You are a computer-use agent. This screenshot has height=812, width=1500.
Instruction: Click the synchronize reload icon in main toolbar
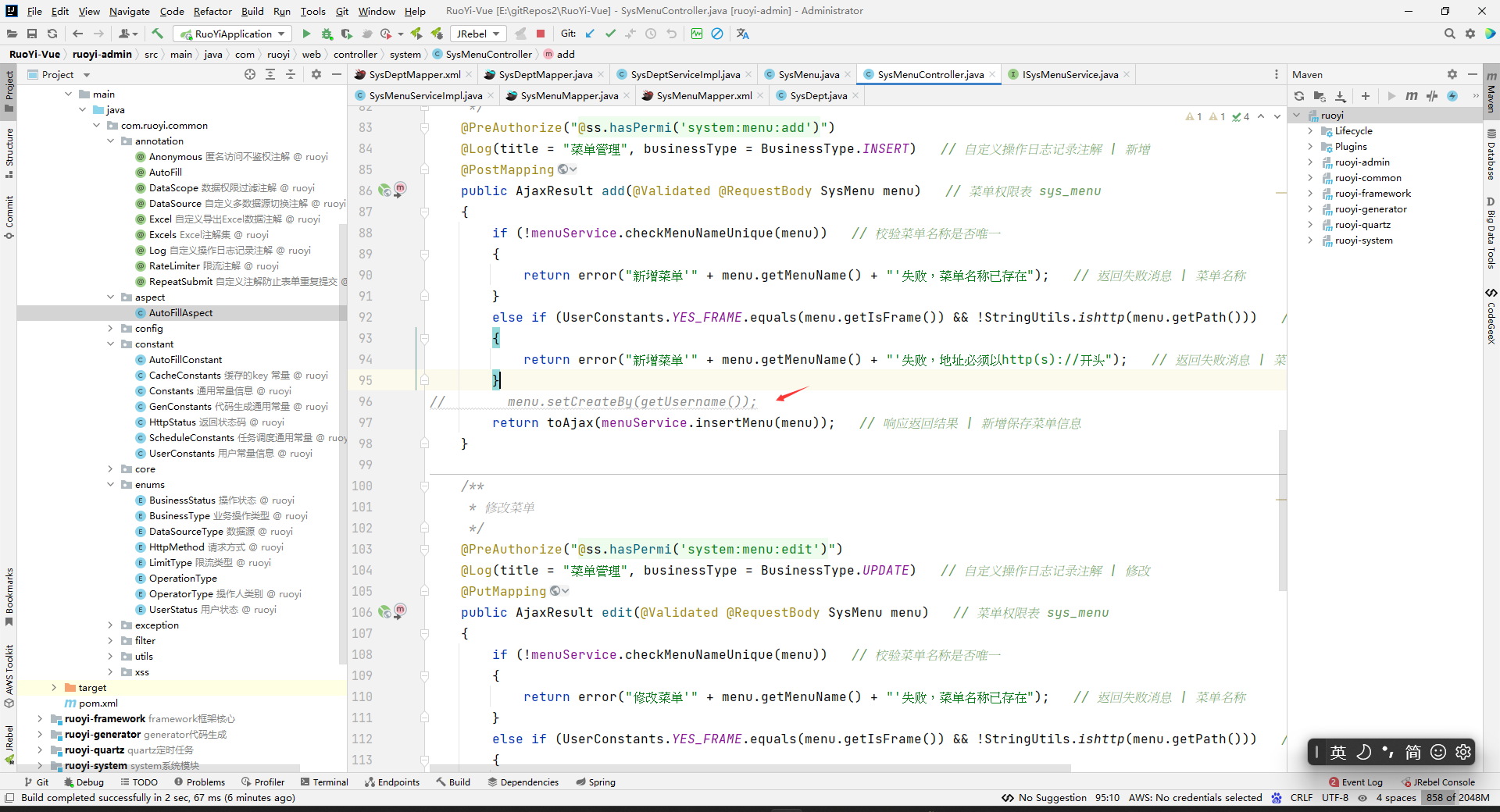coord(52,34)
